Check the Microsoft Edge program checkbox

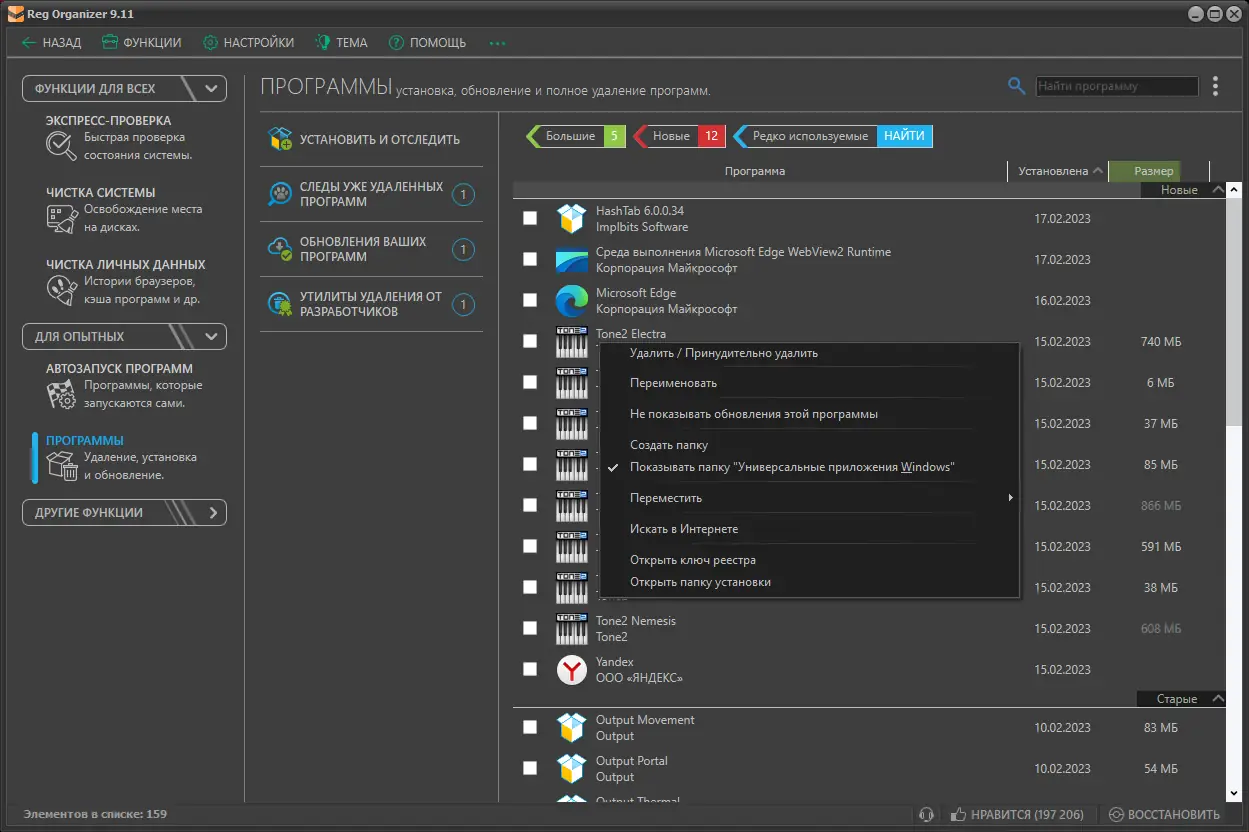530,300
